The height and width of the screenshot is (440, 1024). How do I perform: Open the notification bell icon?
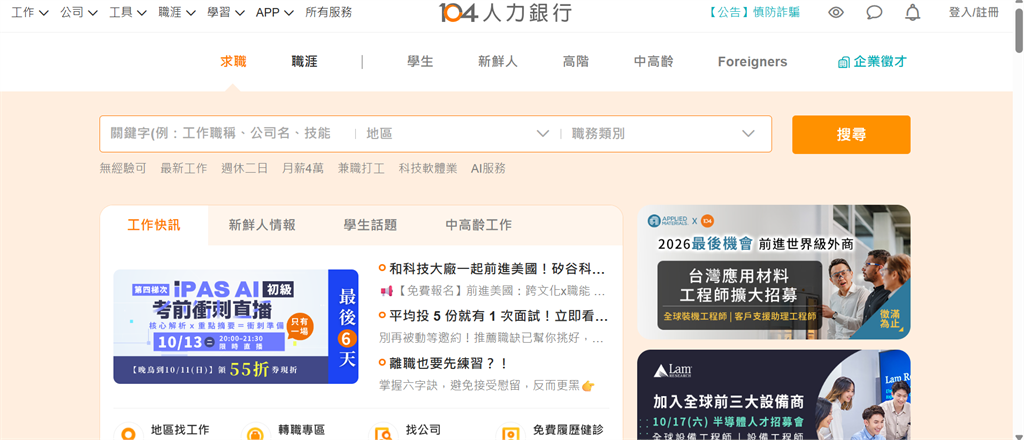[x=912, y=12]
